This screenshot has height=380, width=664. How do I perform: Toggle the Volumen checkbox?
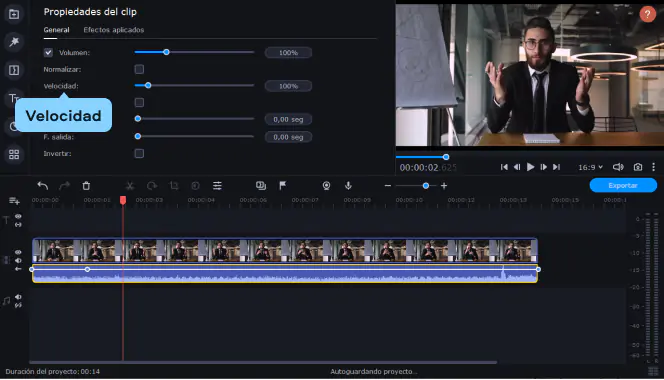tap(48, 53)
